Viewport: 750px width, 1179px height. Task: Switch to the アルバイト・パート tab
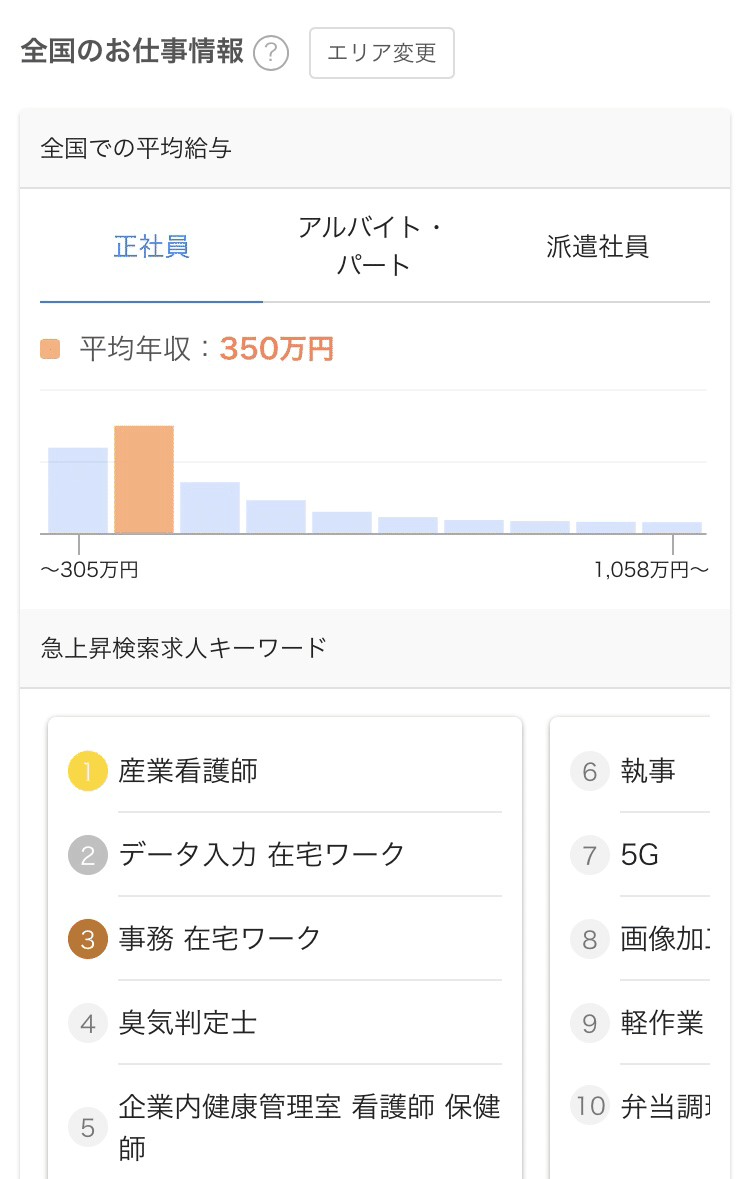tap(373, 246)
